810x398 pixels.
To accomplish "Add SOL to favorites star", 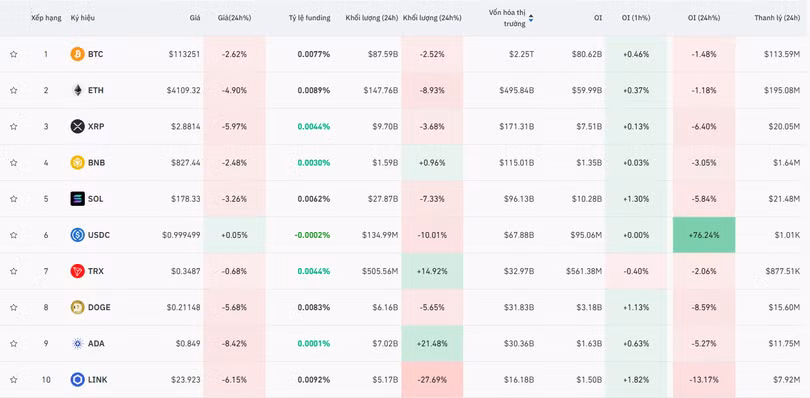I will pos(13,198).
